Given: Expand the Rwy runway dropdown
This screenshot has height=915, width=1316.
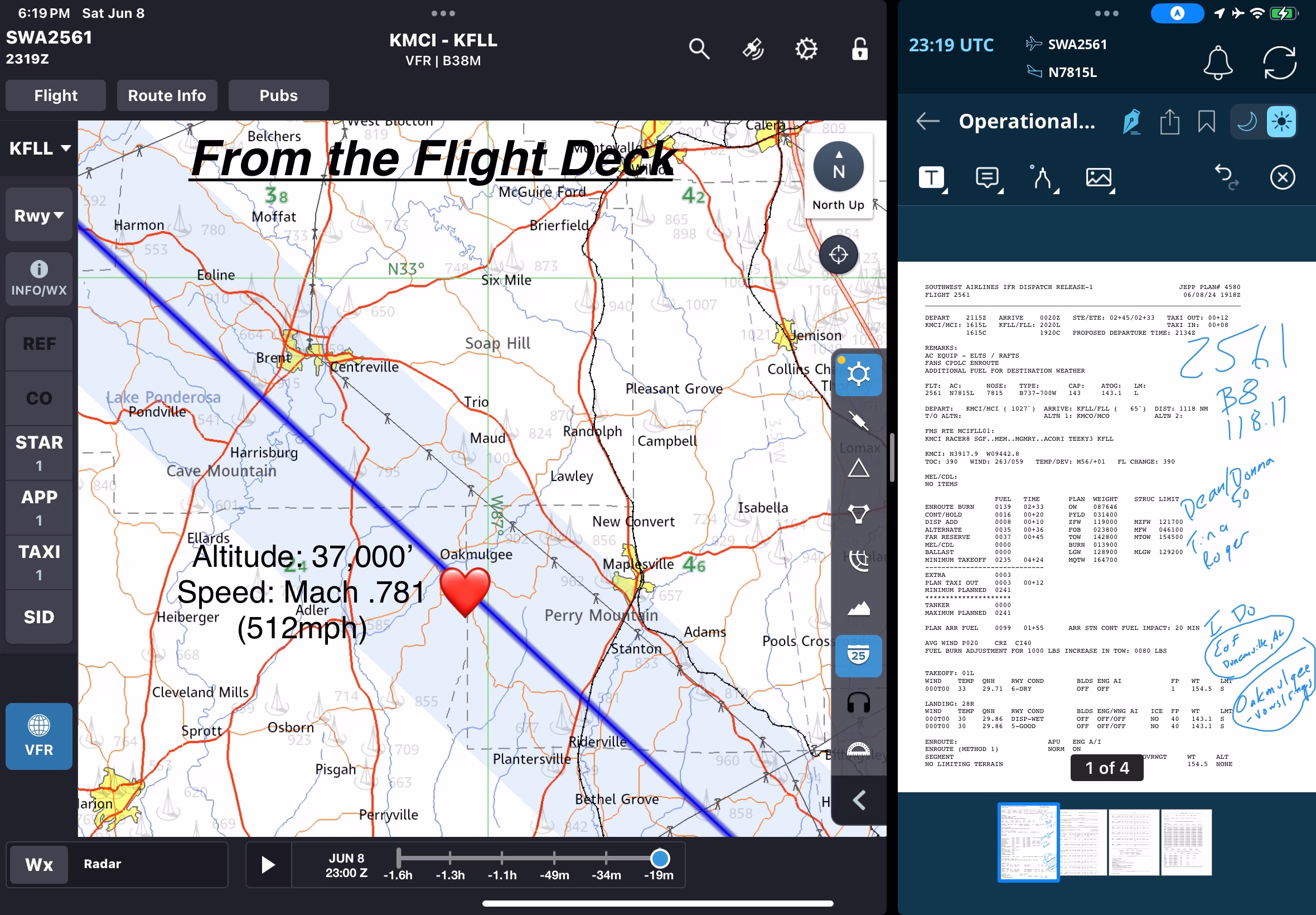Looking at the screenshot, I should pyautogui.click(x=39, y=215).
